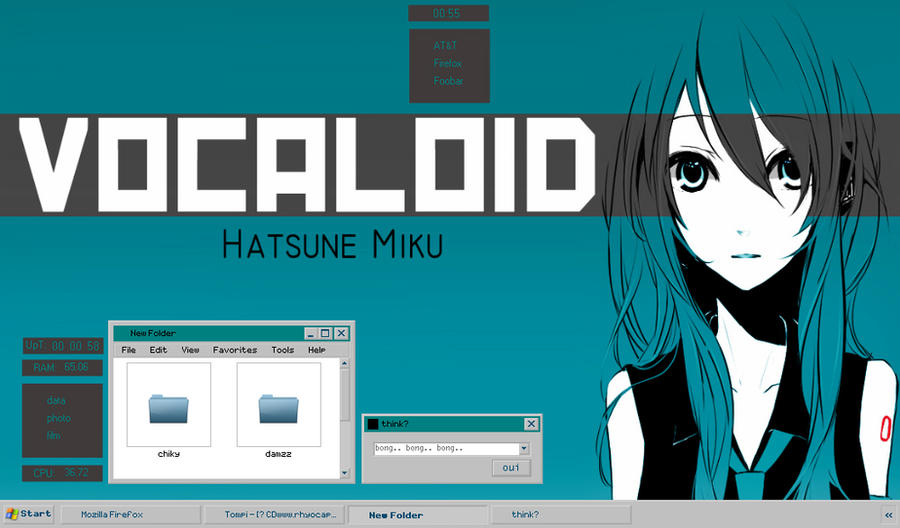Viewport: 900px width, 528px height.
Task: Click the New Folder scrollbar thumb
Action: 345,394
